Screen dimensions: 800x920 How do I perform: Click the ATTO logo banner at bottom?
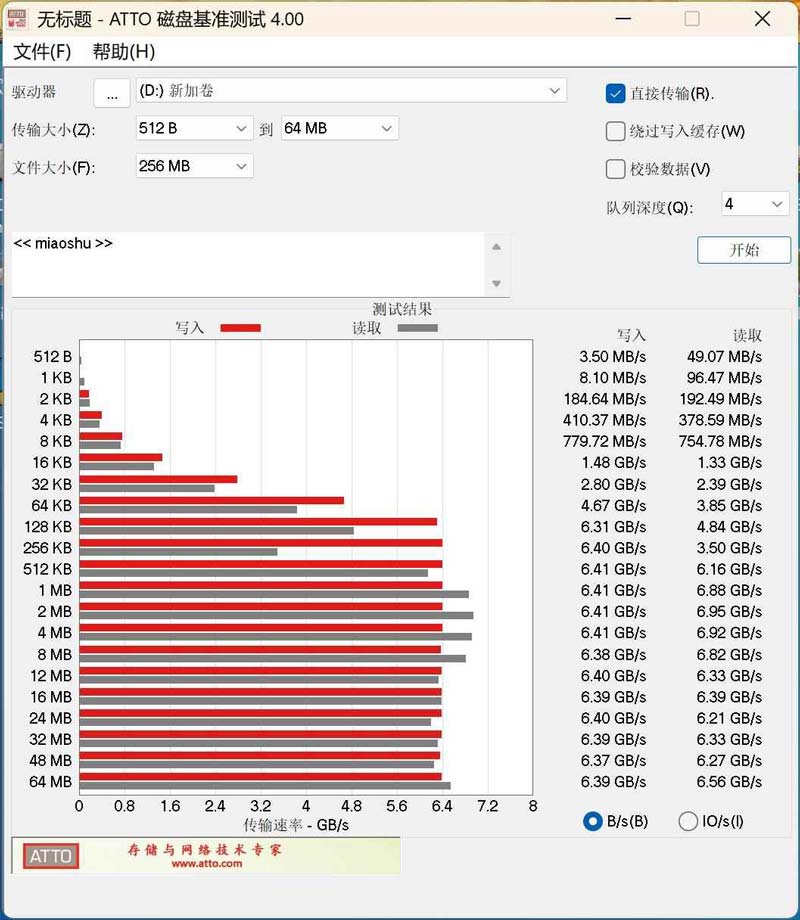(205, 855)
